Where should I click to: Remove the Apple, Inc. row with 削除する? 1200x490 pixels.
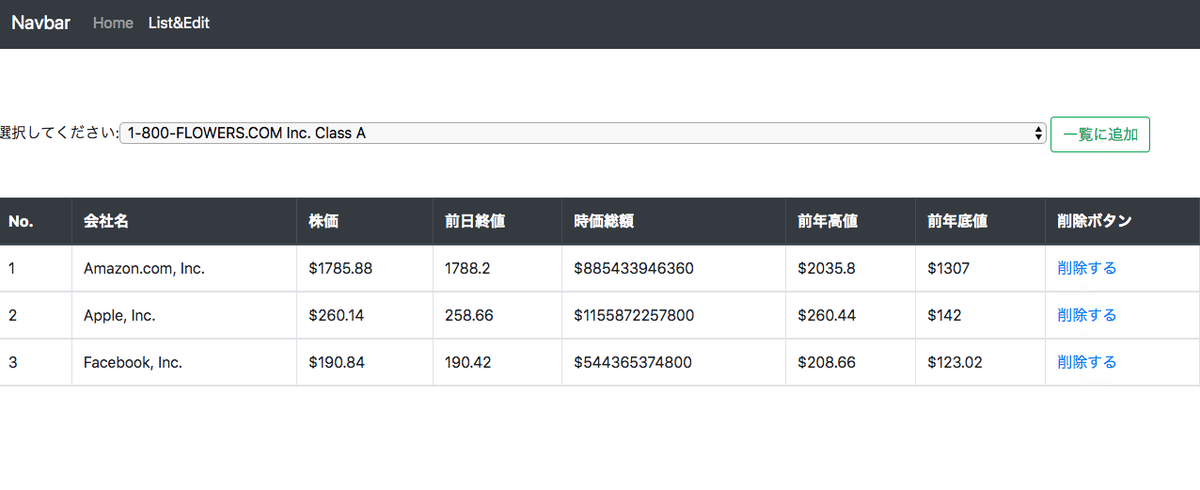point(1086,315)
